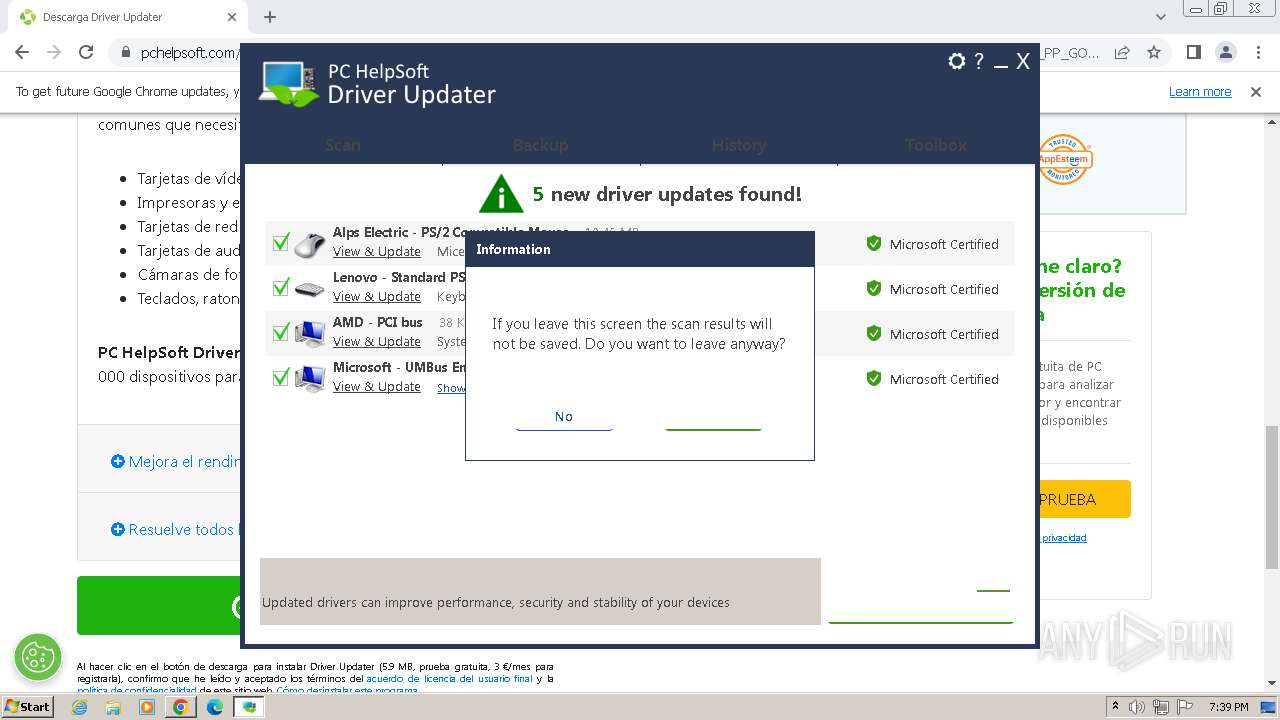Open Driver Updater settings gear
The height and width of the screenshot is (720, 1280).
957,62
